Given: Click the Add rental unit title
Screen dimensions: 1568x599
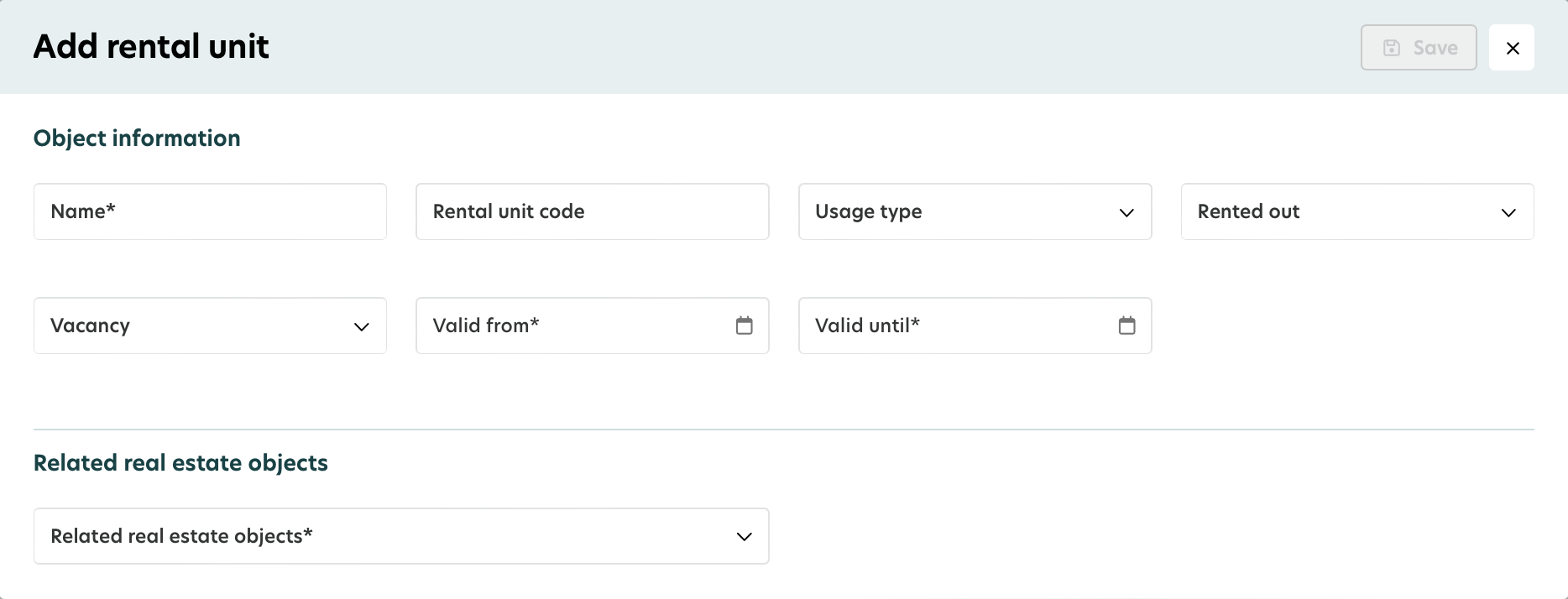Looking at the screenshot, I should tap(151, 46).
